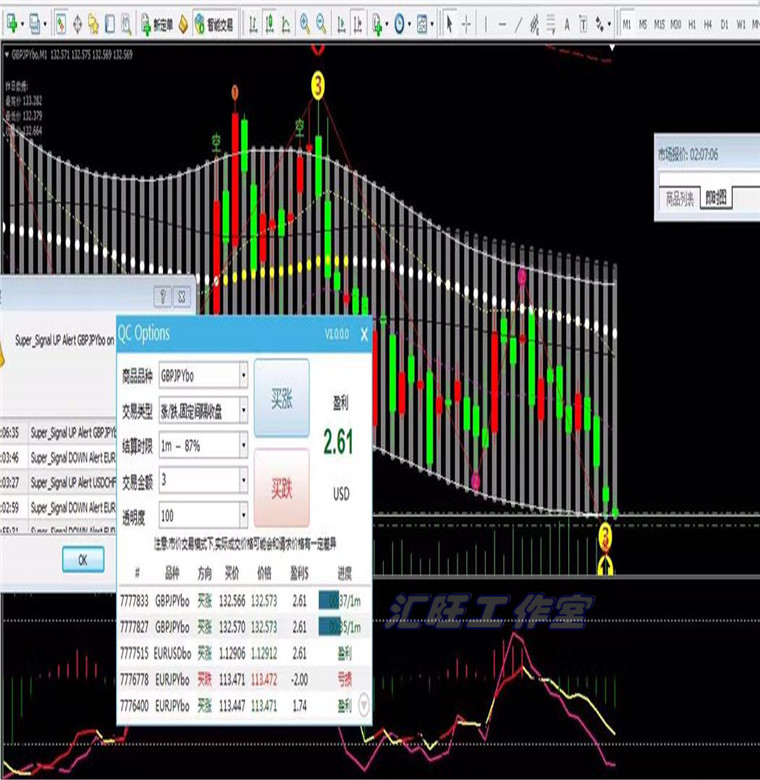Toggle the Navigator star-folder icon
The image size is (760, 780).
[93, 23]
